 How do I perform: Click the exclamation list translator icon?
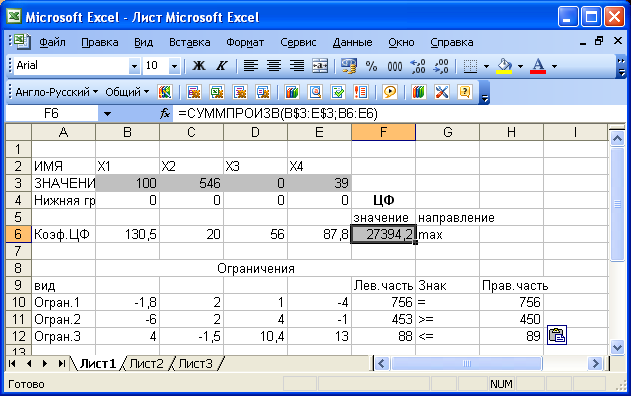(x=361, y=92)
